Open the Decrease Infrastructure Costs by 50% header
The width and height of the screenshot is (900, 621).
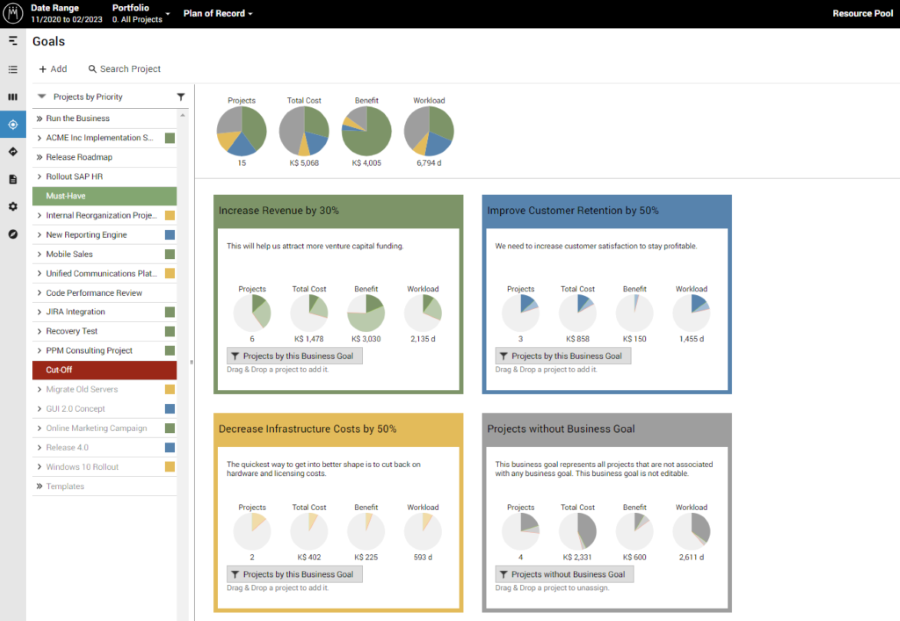click(338, 429)
